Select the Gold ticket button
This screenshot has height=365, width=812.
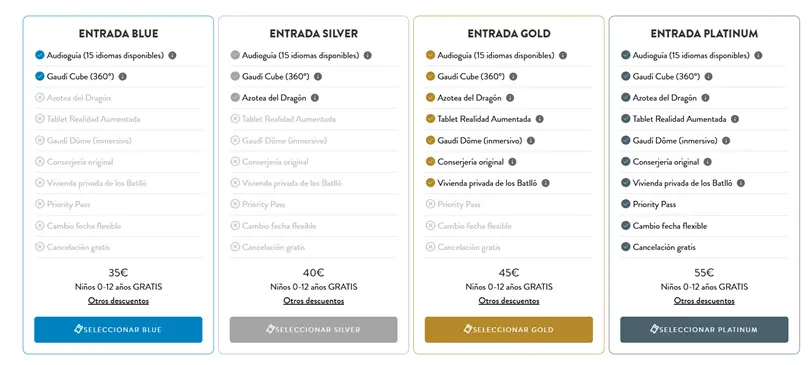(x=509, y=330)
